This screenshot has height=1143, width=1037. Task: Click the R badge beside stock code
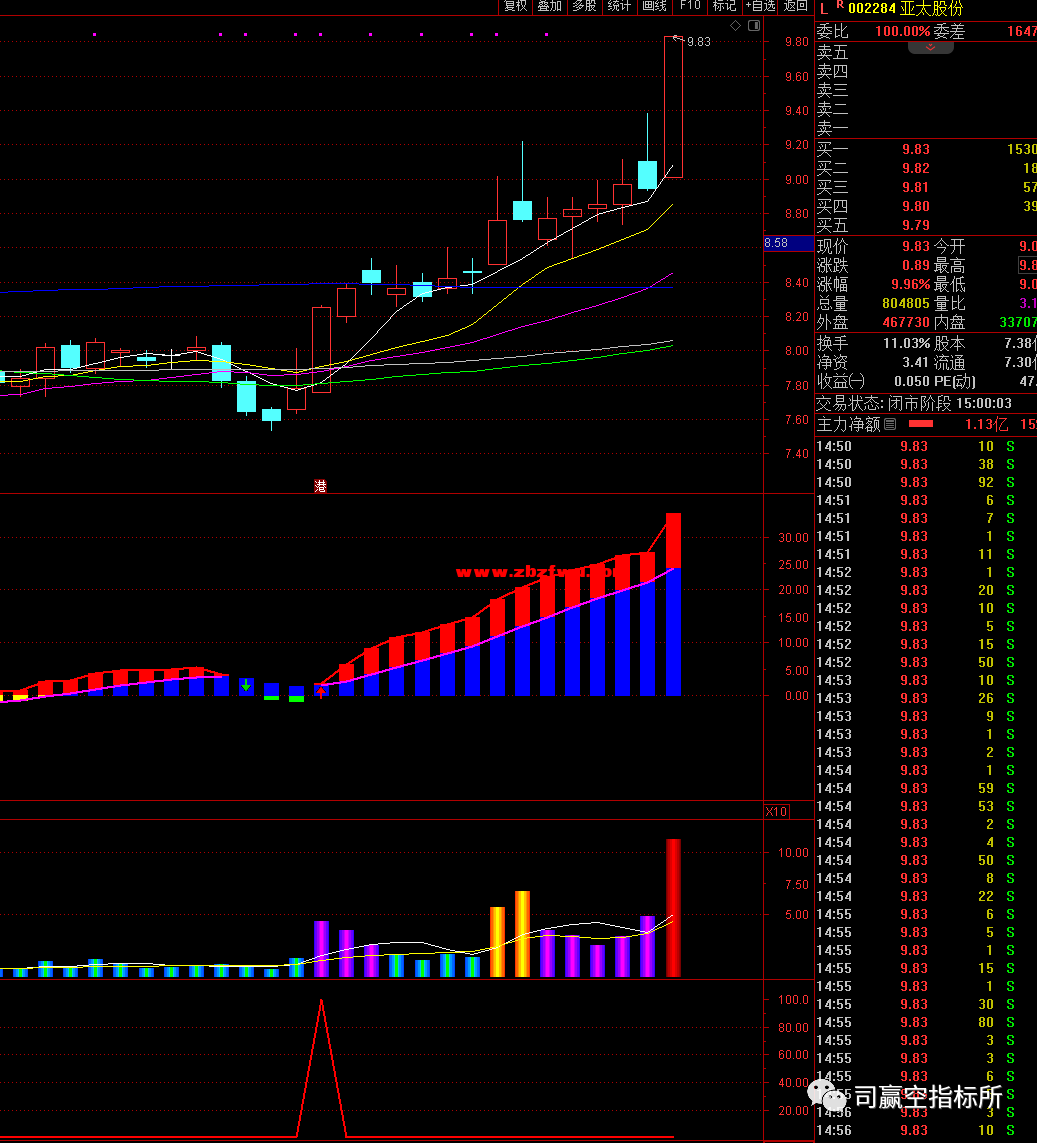coord(839,6)
